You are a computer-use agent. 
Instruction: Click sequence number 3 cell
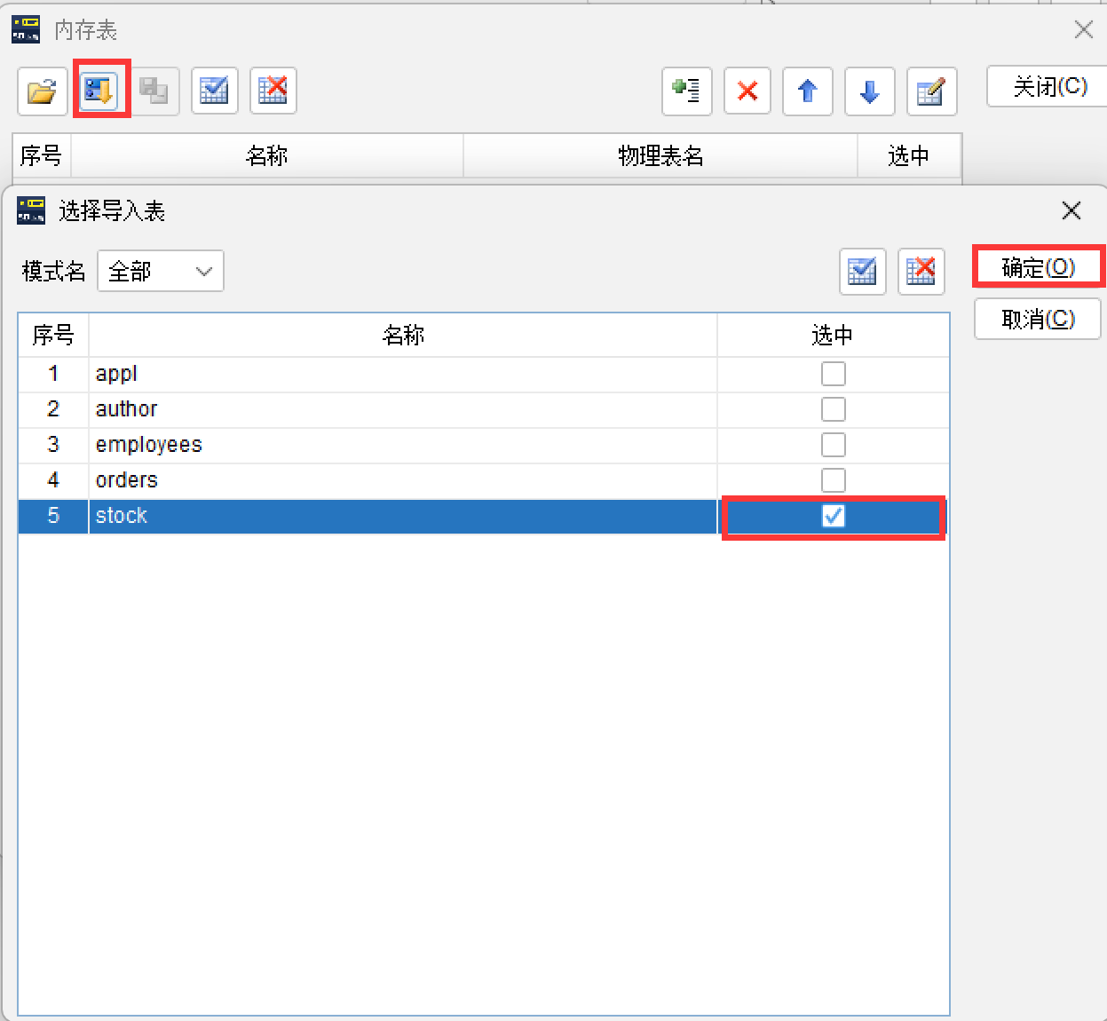(x=53, y=445)
